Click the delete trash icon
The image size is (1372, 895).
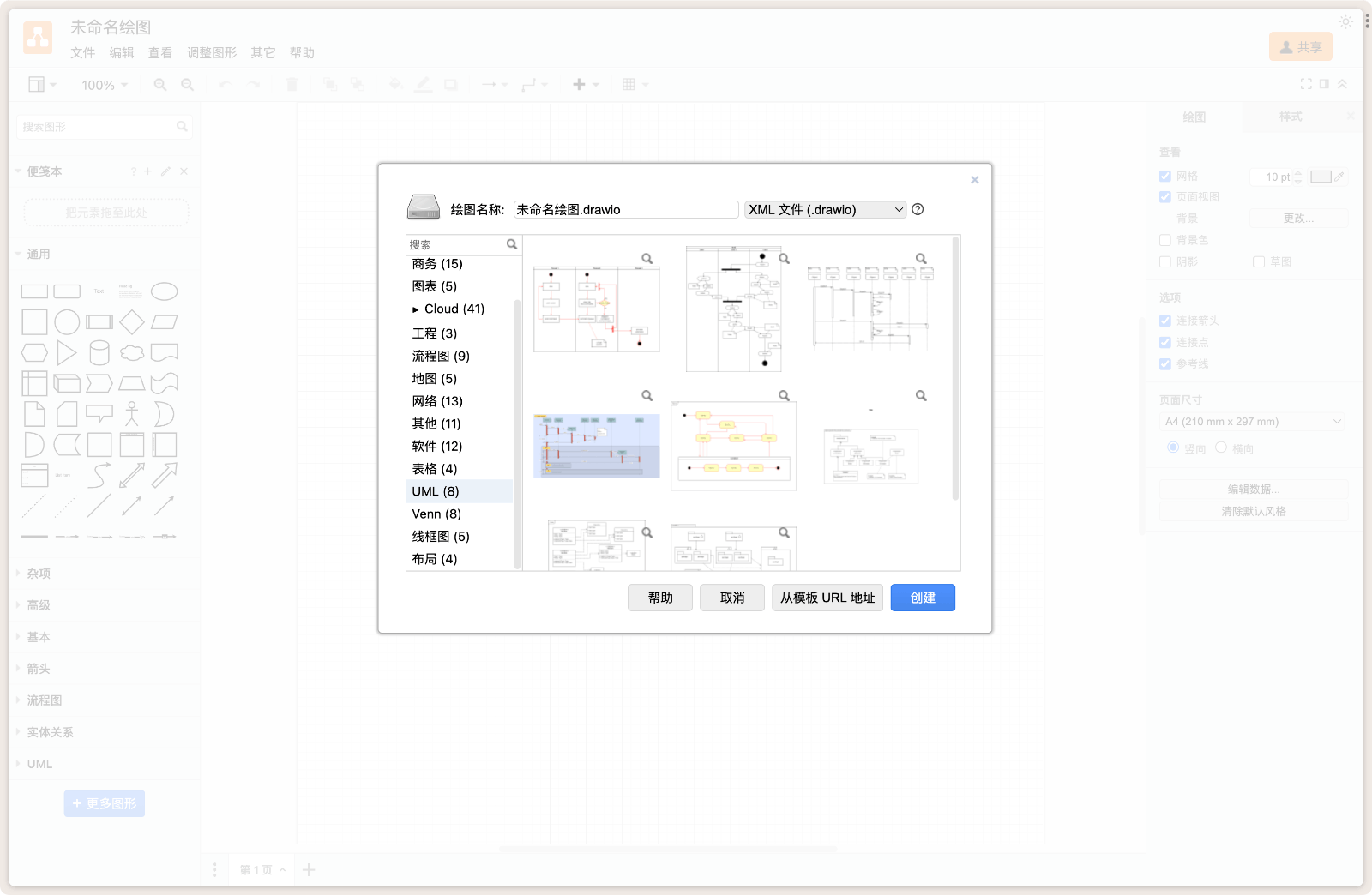click(x=292, y=85)
